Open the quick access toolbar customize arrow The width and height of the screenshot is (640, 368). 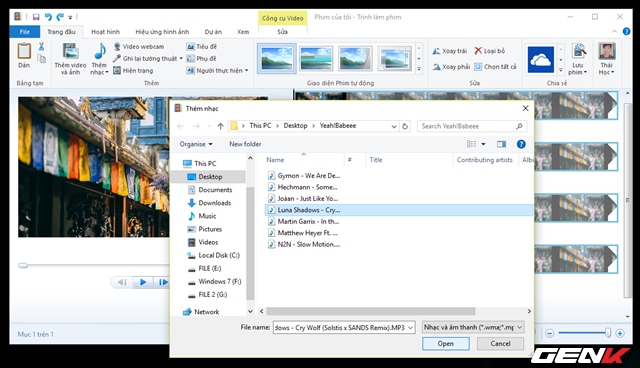(x=70, y=17)
